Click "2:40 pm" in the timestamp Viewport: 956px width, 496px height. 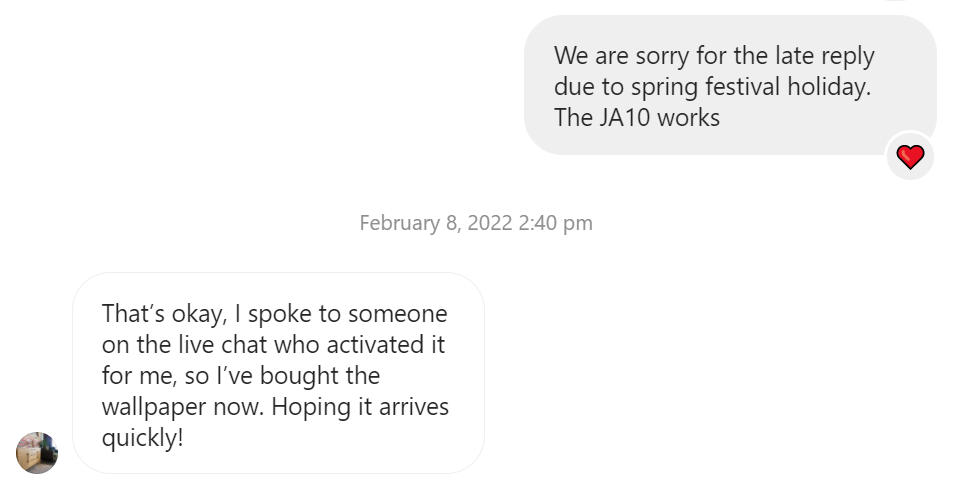point(555,223)
